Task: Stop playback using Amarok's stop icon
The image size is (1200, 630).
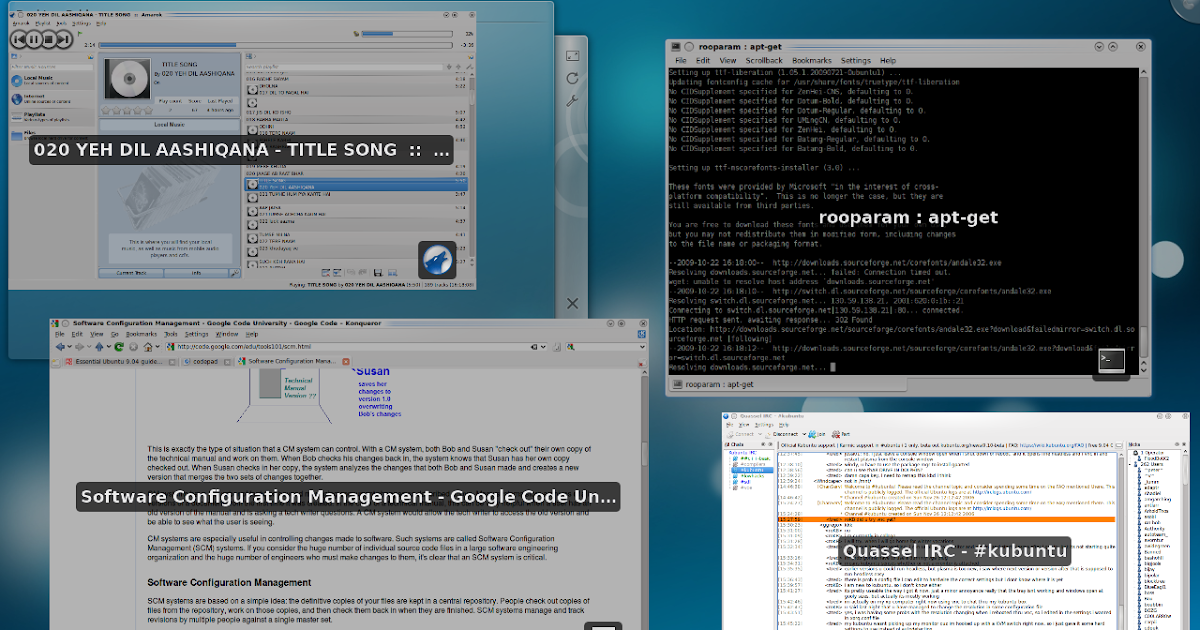Action: (x=49, y=39)
